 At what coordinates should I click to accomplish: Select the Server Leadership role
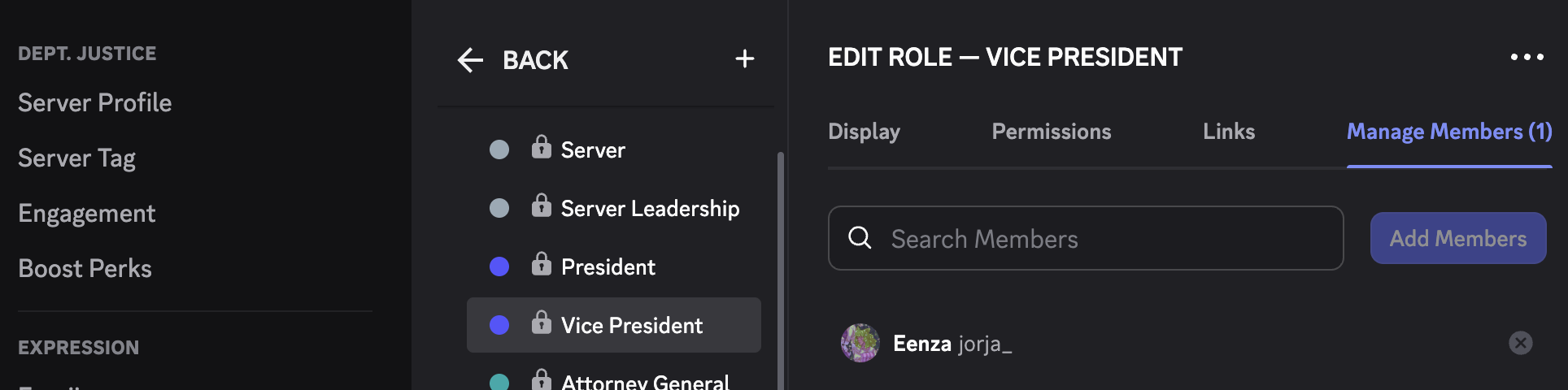(x=650, y=209)
